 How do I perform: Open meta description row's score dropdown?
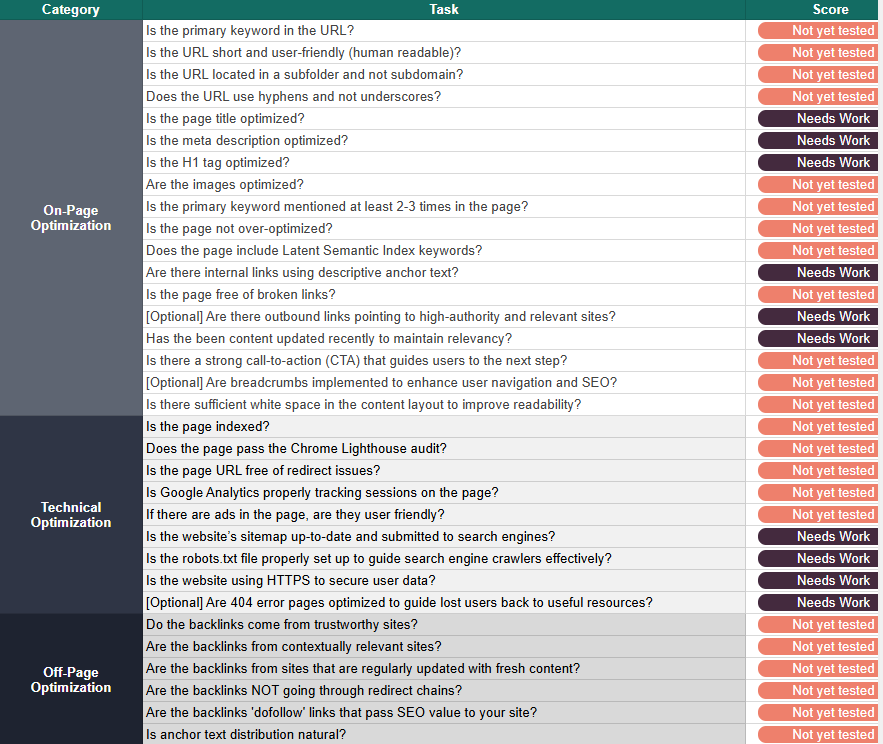point(817,141)
